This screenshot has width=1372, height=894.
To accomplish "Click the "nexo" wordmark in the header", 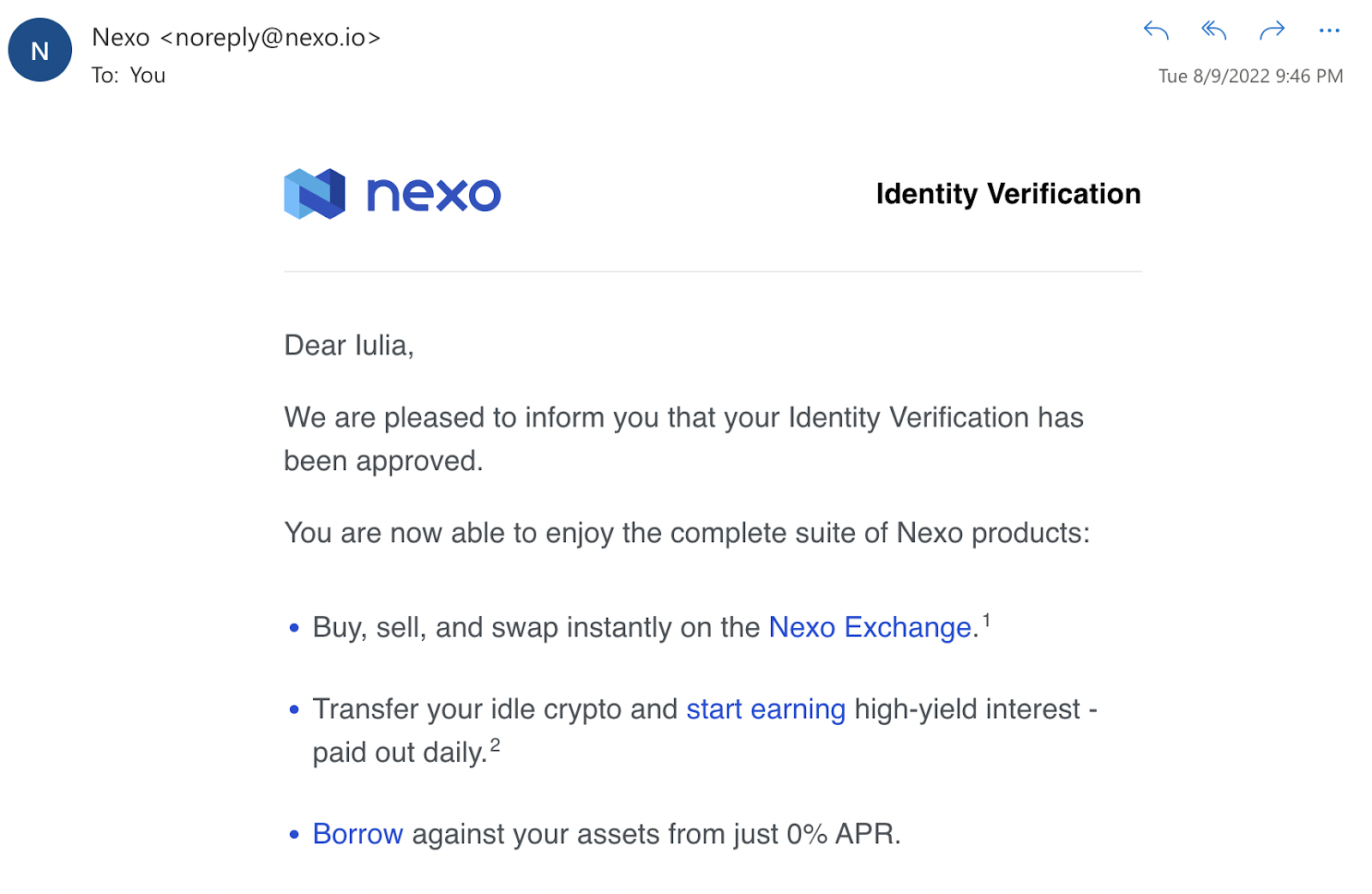I will pyautogui.click(x=433, y=195).
